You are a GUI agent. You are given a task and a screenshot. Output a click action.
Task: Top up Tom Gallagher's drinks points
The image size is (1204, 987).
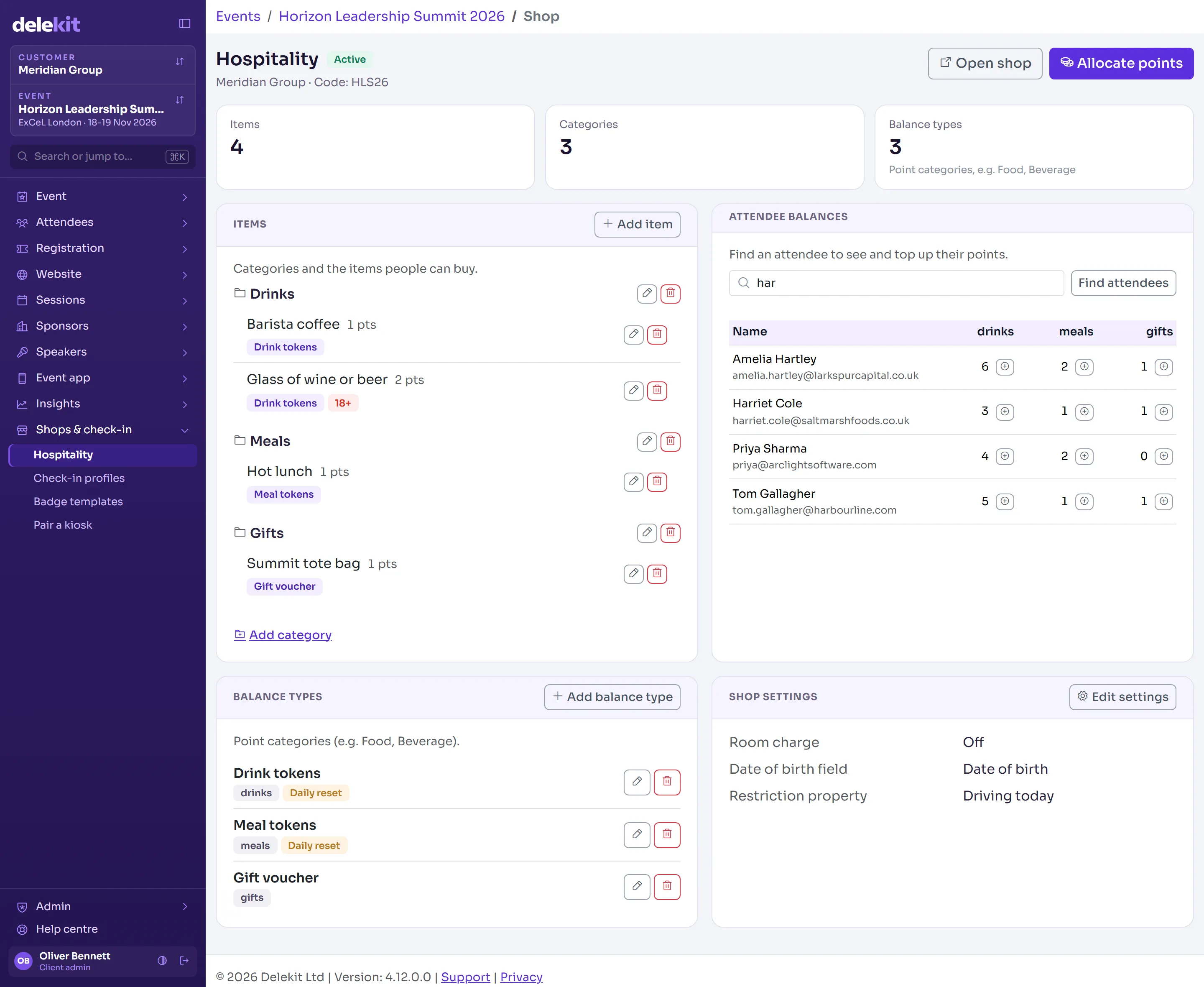click(x=1005, y=501)
